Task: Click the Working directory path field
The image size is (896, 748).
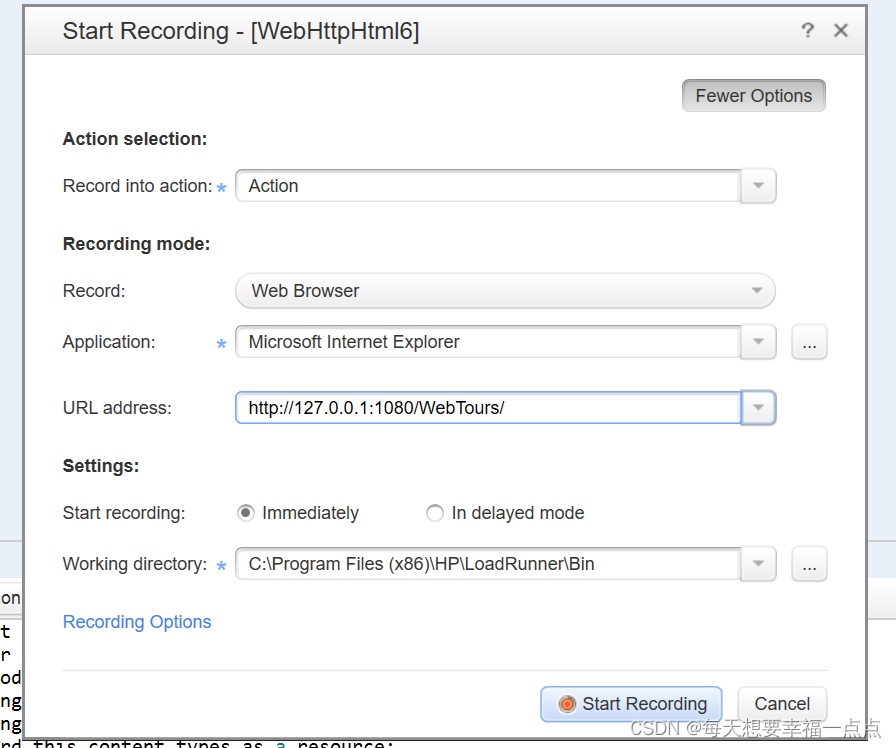Action: [488, 564]
